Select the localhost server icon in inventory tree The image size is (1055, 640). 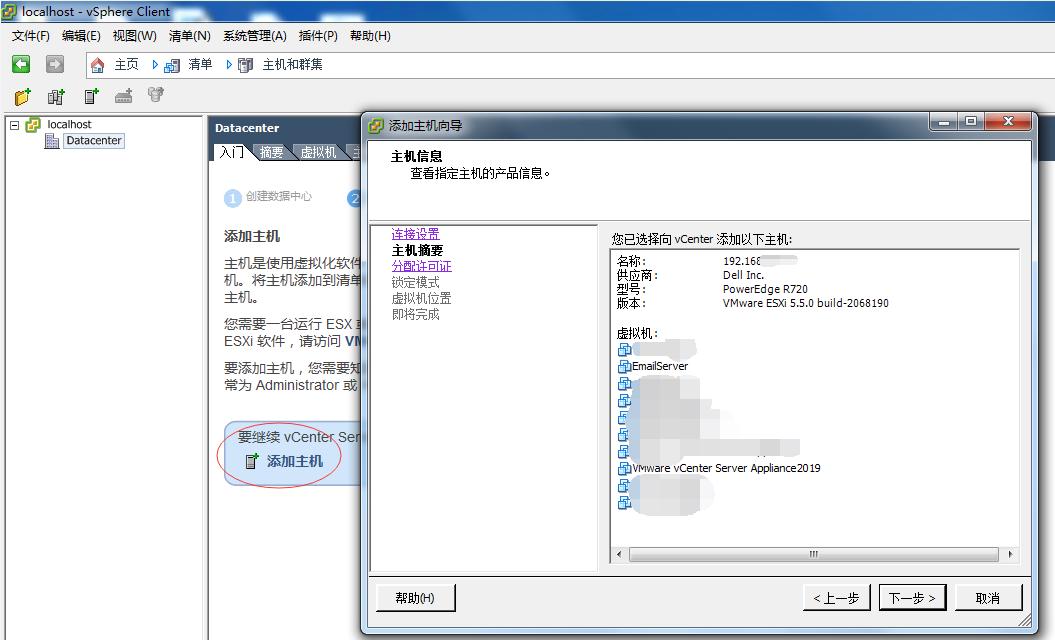[x=30, y=124]
